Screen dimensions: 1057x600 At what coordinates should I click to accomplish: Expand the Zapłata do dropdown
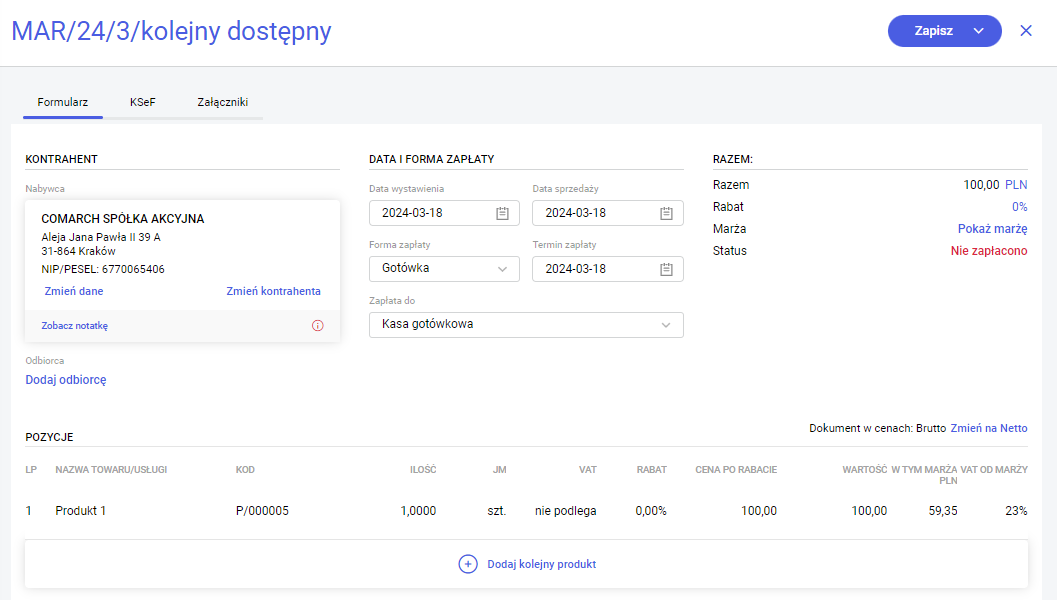pyautogui.click(x=526, y=325)
